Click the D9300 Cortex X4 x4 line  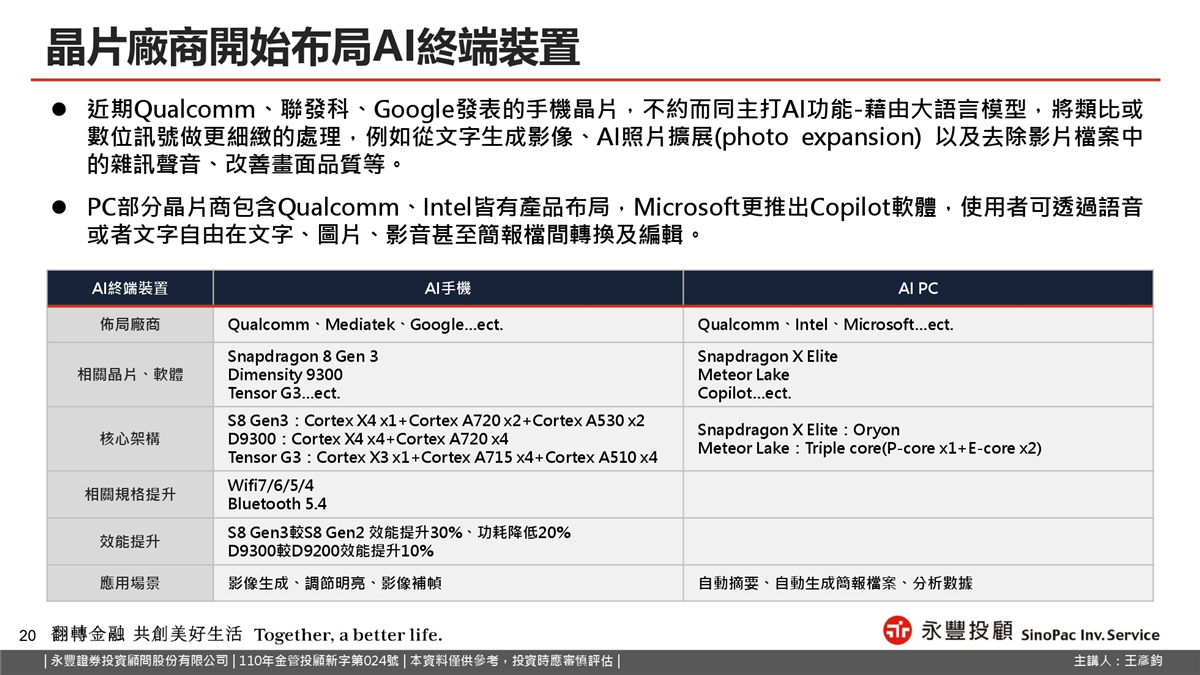pos(368,439)
